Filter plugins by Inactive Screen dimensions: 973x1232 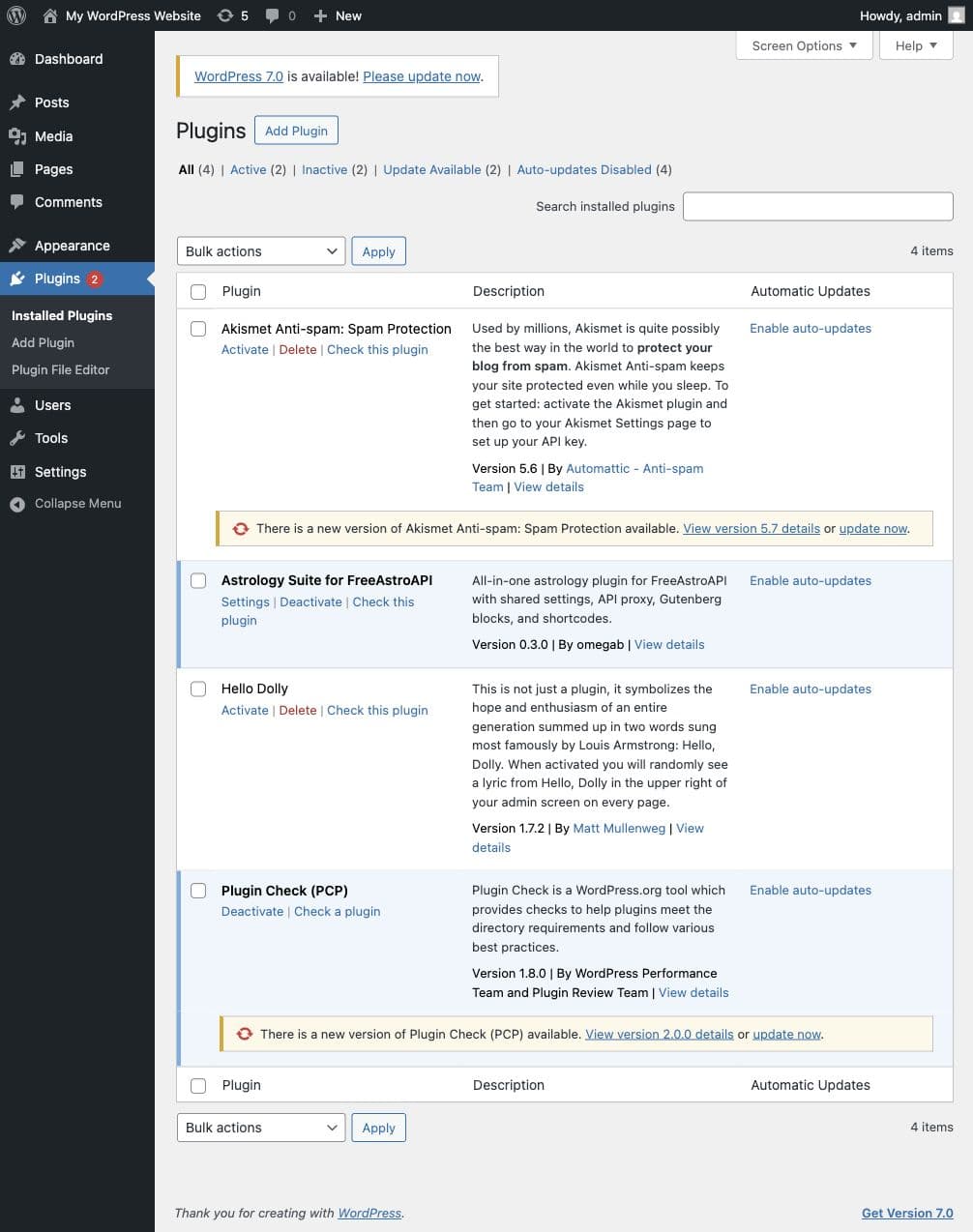click(324, 169)
